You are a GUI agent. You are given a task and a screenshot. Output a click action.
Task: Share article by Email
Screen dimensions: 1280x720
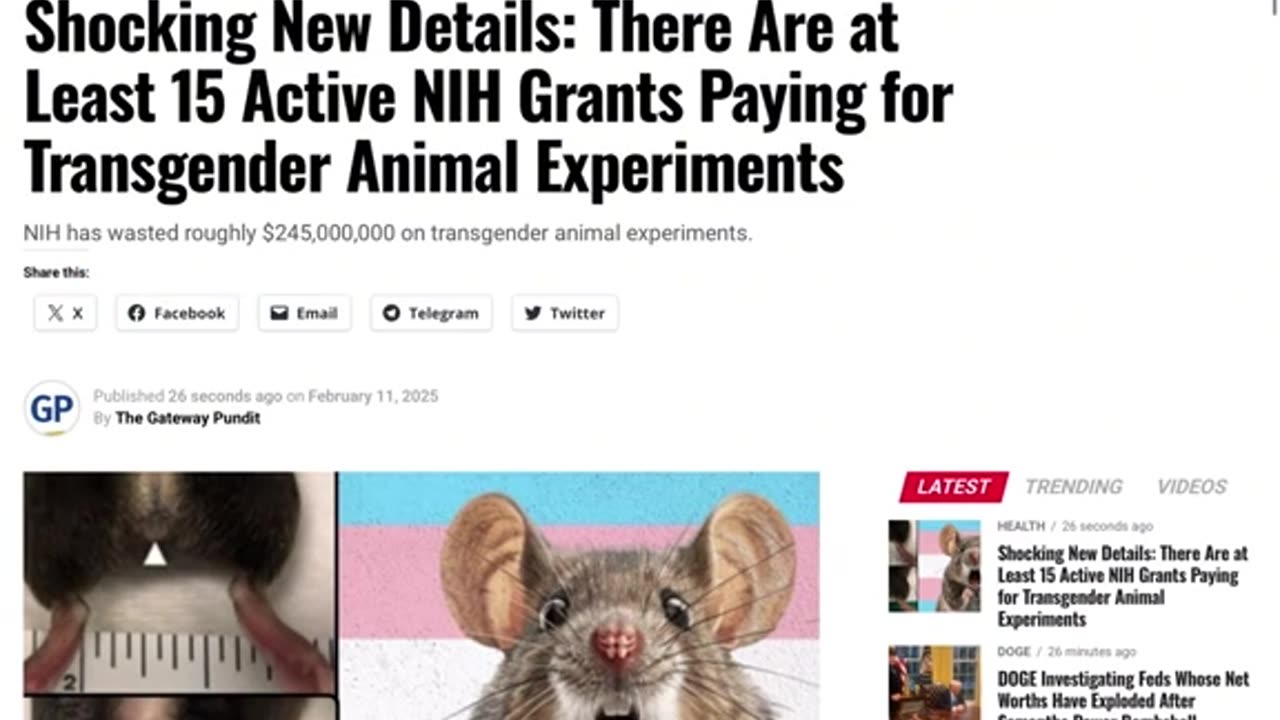[304, 313]
